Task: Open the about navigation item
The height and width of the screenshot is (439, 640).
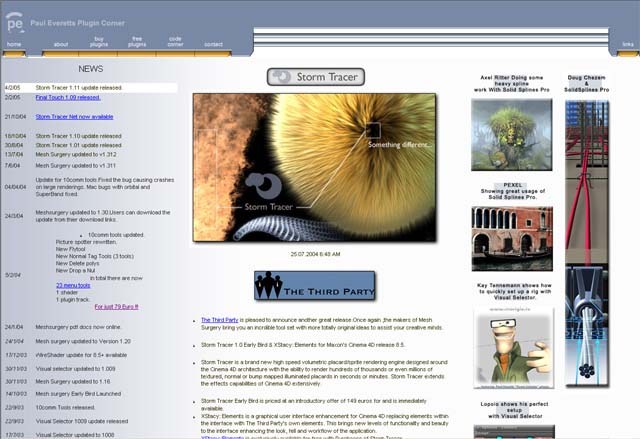Action: click(x=61, y=44)
